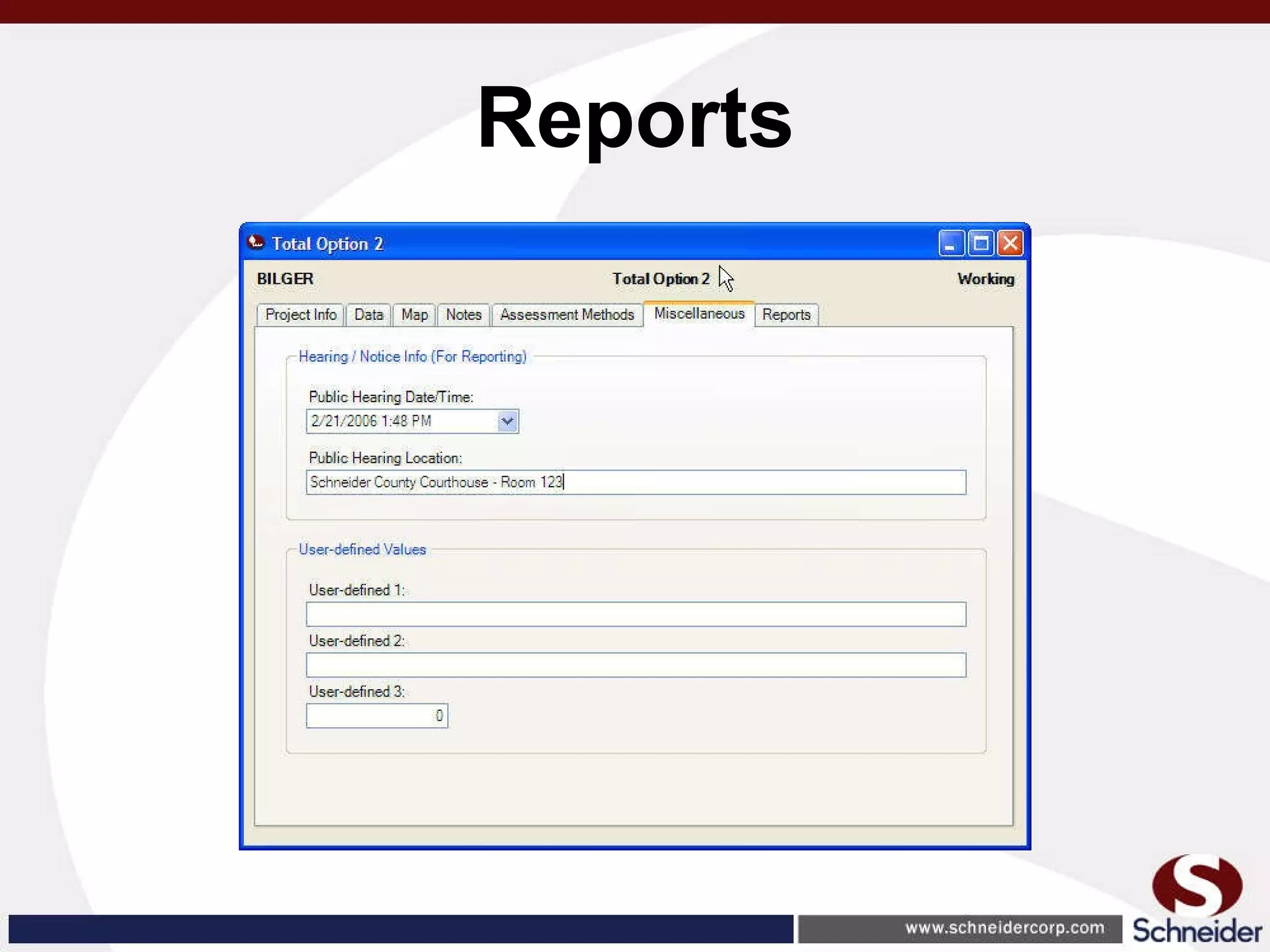Focus the User-defined 1 text box

coord(636,614)
